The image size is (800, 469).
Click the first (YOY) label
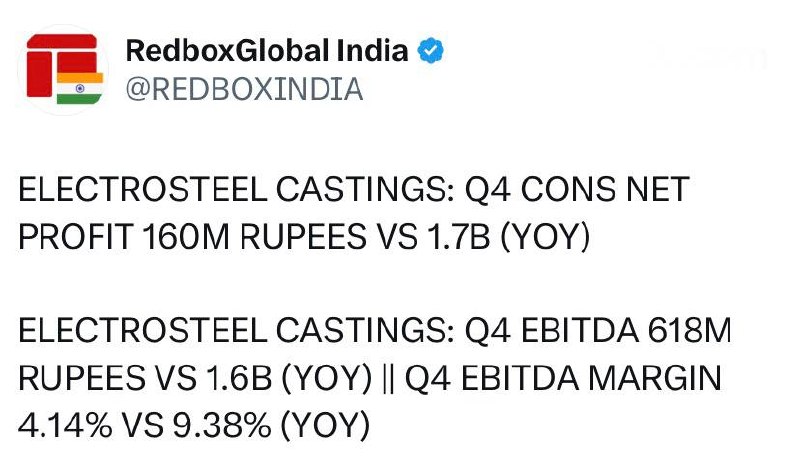[x=545, y=238]
